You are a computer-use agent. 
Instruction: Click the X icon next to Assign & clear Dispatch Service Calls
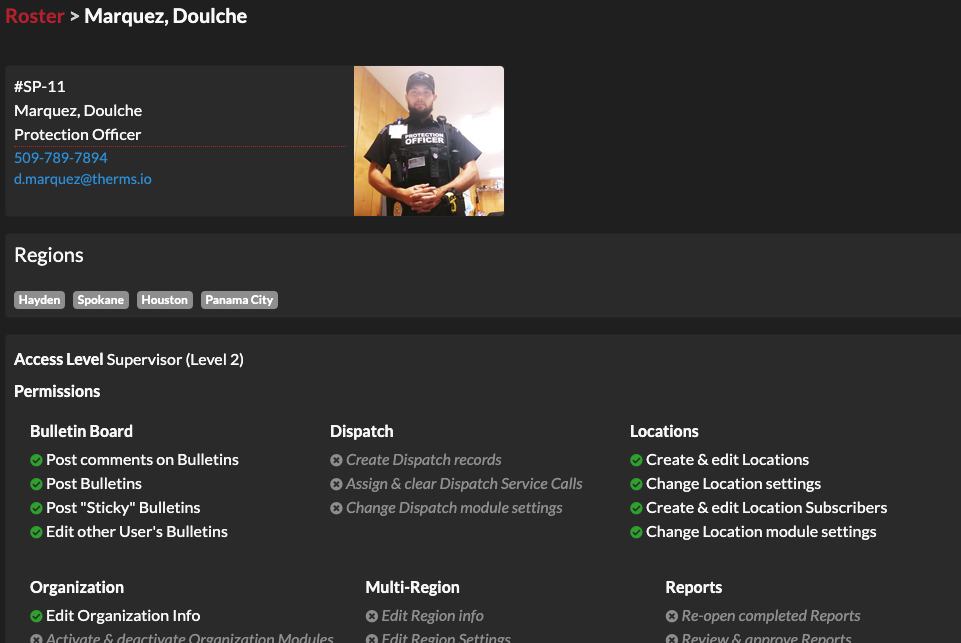[336, 483]
